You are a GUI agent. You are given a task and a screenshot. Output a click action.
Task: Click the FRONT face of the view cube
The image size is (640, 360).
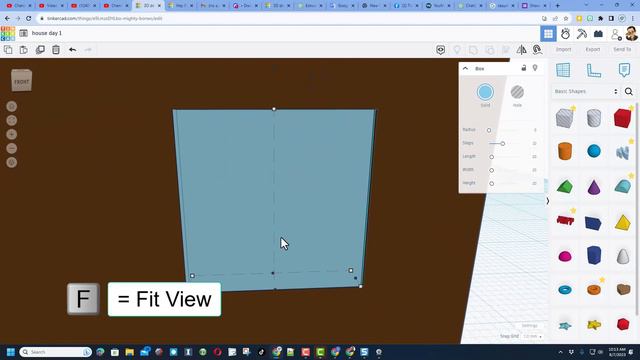point(22,82)
